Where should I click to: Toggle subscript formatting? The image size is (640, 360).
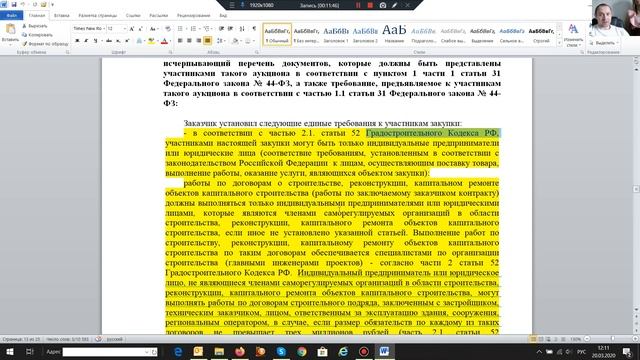[118, 41]
